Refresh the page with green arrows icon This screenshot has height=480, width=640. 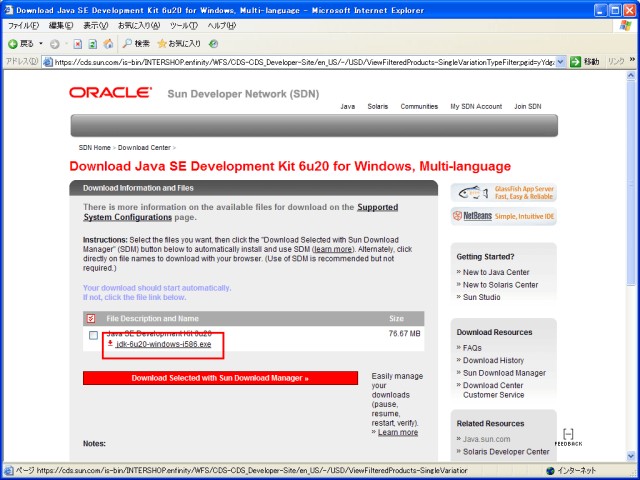coord(93,44)
